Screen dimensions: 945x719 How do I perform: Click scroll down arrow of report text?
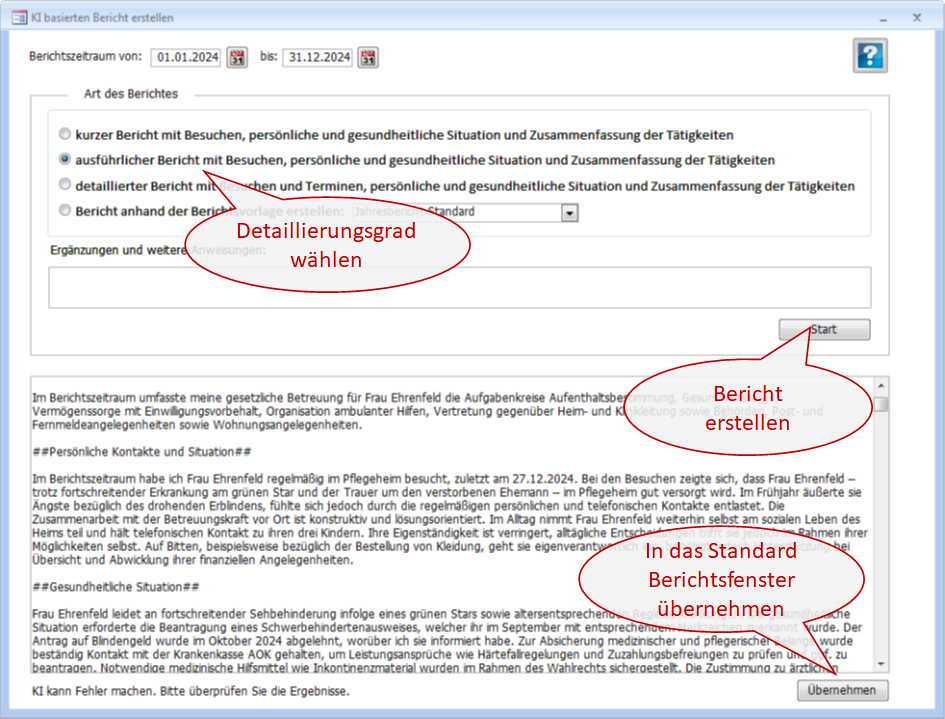(x=880, y=664)
